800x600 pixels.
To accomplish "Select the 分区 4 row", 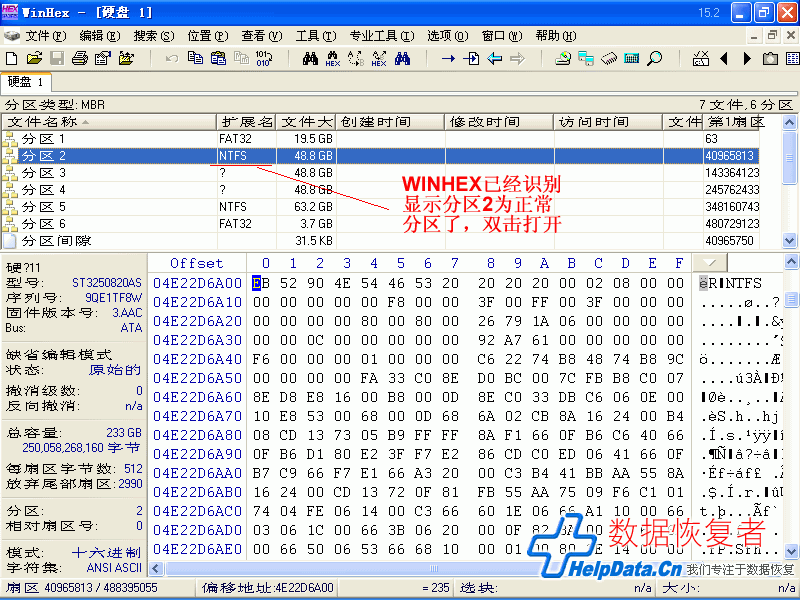I will click(381, 190).
